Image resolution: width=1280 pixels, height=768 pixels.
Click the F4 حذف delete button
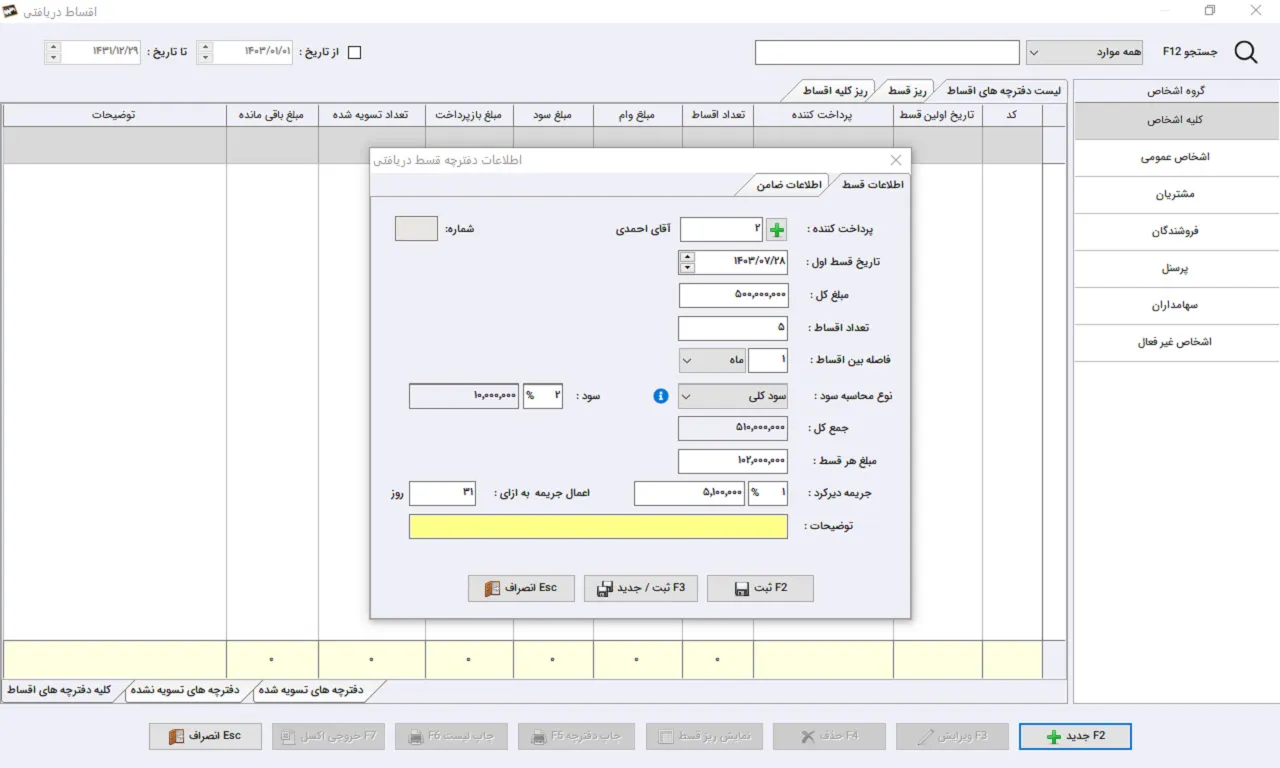pos(829,736)
